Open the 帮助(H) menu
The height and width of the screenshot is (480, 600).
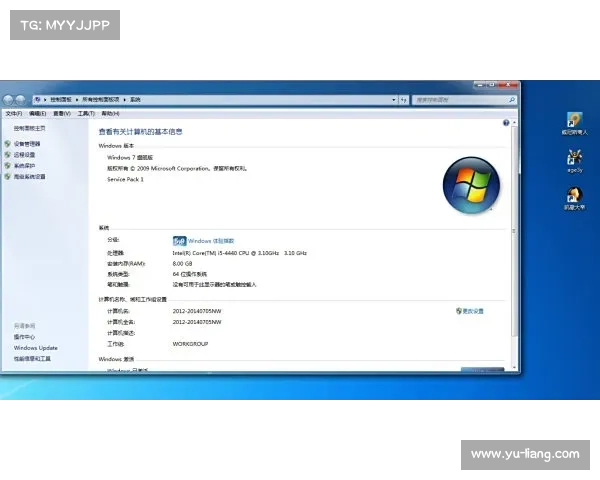pyautogui.click(x=110, y=114)
